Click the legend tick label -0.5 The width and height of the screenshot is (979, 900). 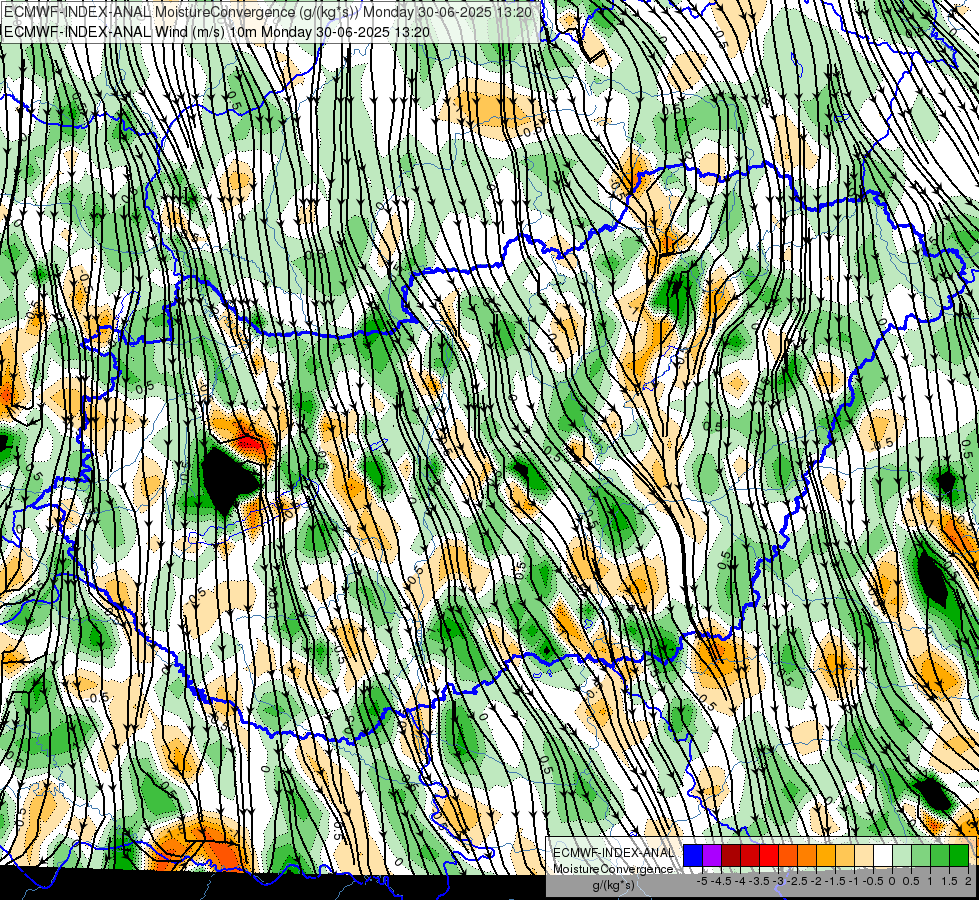(873, 881)
